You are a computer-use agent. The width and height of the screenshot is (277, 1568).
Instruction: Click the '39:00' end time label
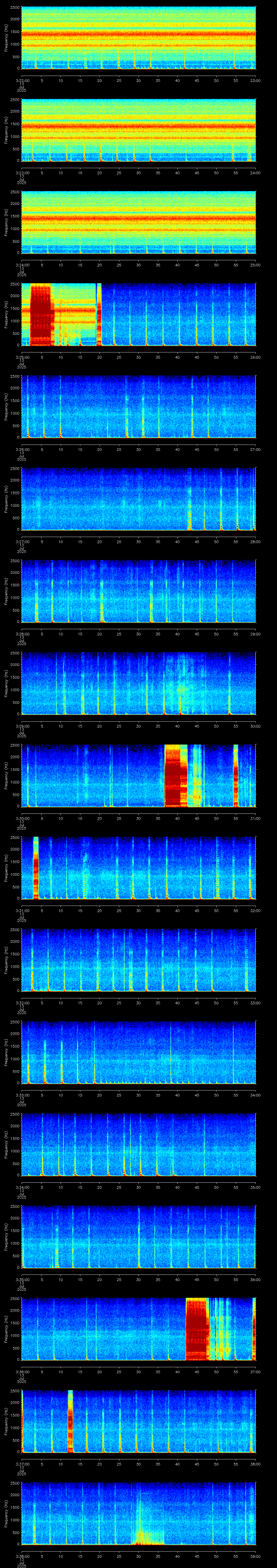(x=255, y=1556)
